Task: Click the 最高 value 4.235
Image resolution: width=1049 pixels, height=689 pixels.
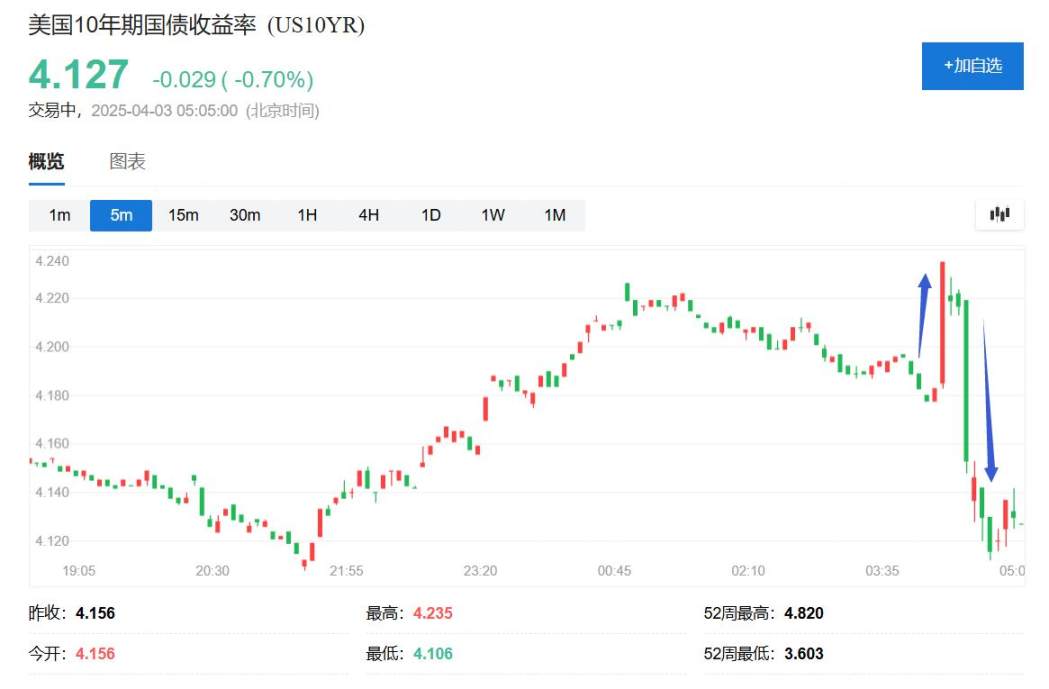Action: pos(432,613)
